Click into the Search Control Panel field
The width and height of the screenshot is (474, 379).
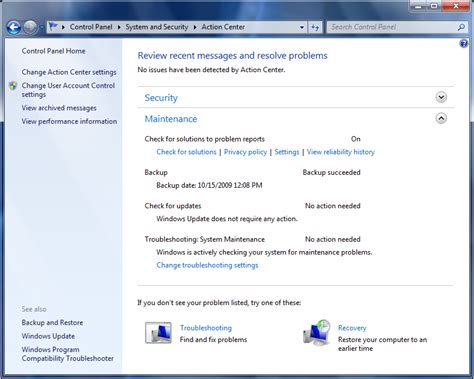point(393,27)
